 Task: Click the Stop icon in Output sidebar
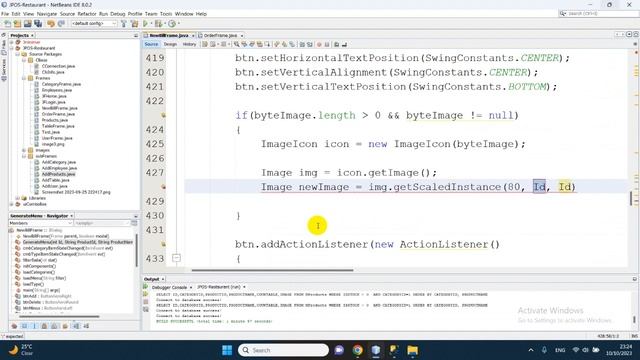pos(146,302)
